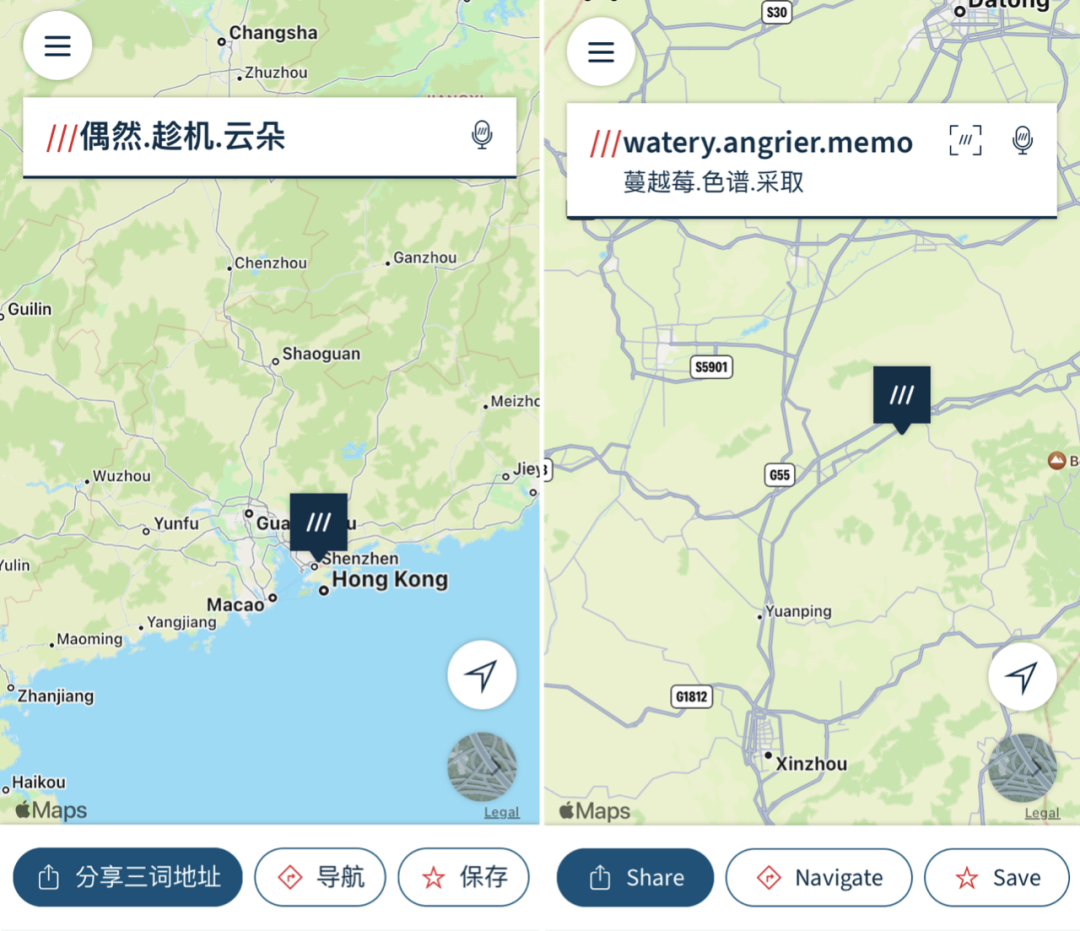Switch to satellite view on left map
The height and width of the screenshot is (931, 1080).
click(482, 766)
